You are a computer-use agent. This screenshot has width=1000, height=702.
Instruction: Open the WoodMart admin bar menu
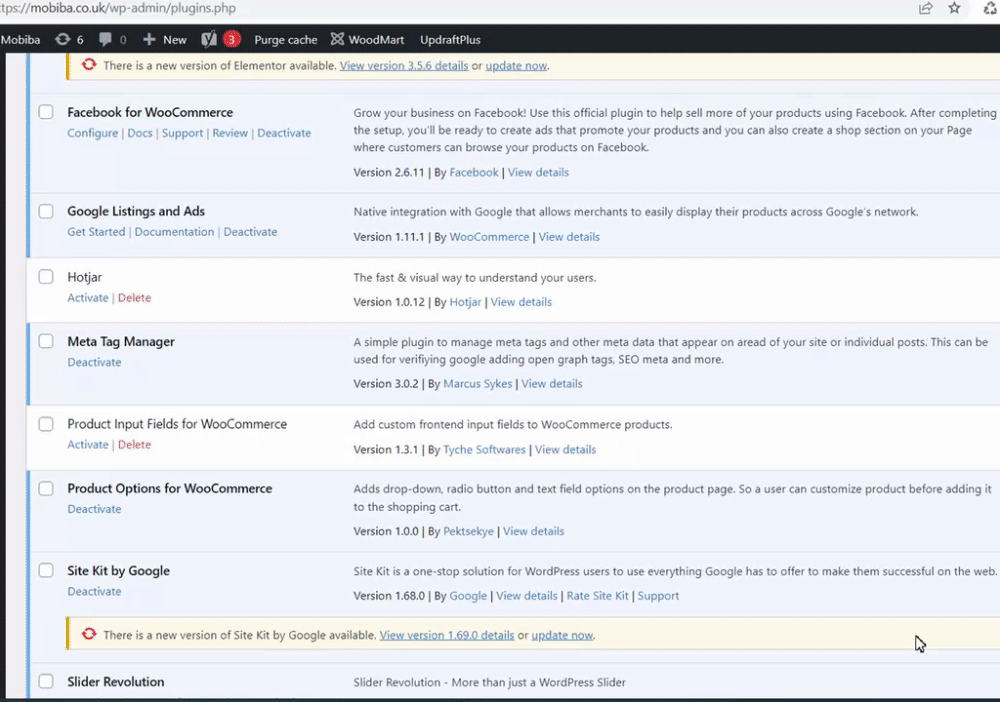pyautogui.click(x=367, y=40)
